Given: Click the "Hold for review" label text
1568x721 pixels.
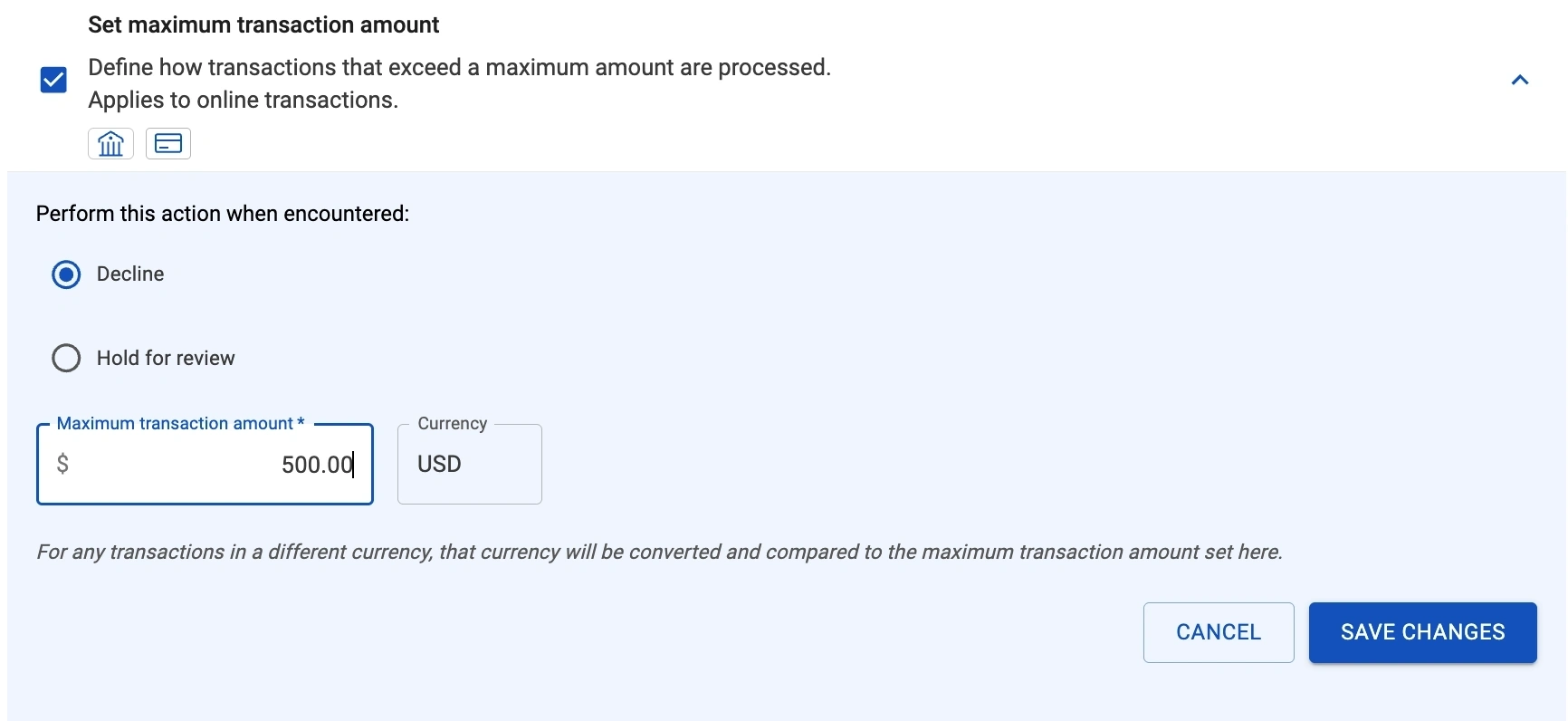Looking at the screenshot, I should [166, 358].
